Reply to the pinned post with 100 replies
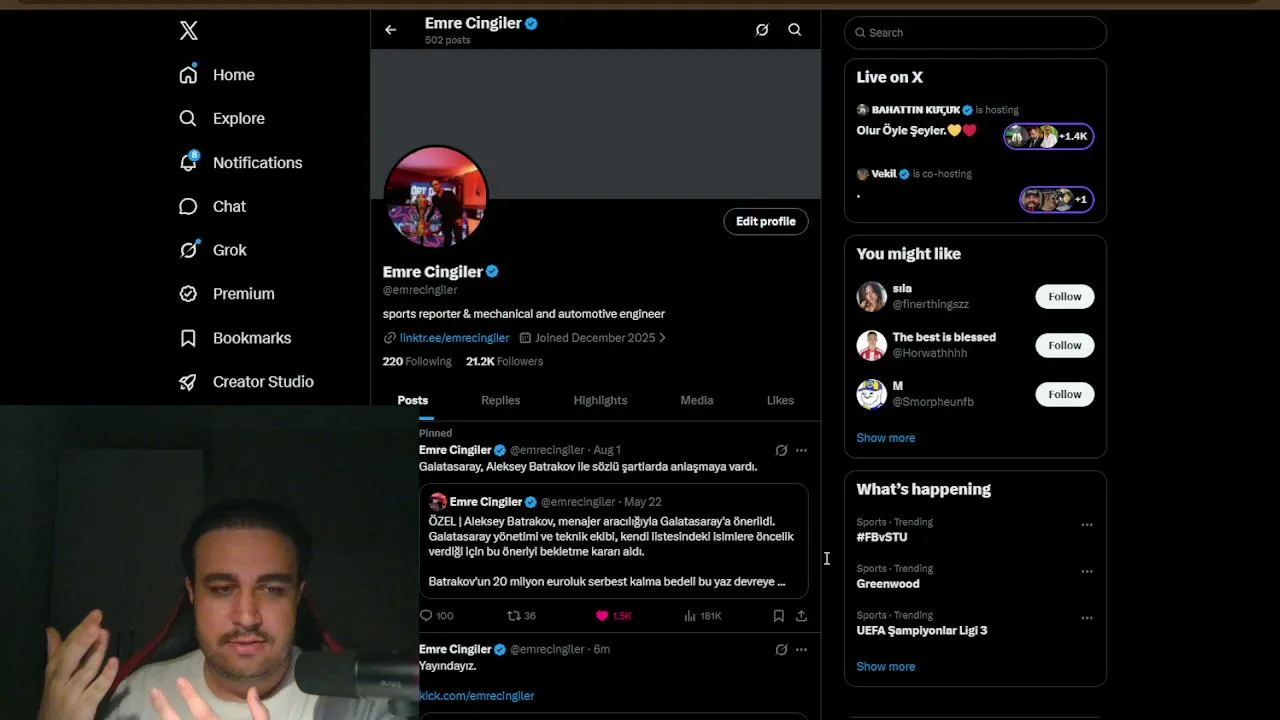The width and height of the screenshot is (1280, 720). click(x=436, y=616)
